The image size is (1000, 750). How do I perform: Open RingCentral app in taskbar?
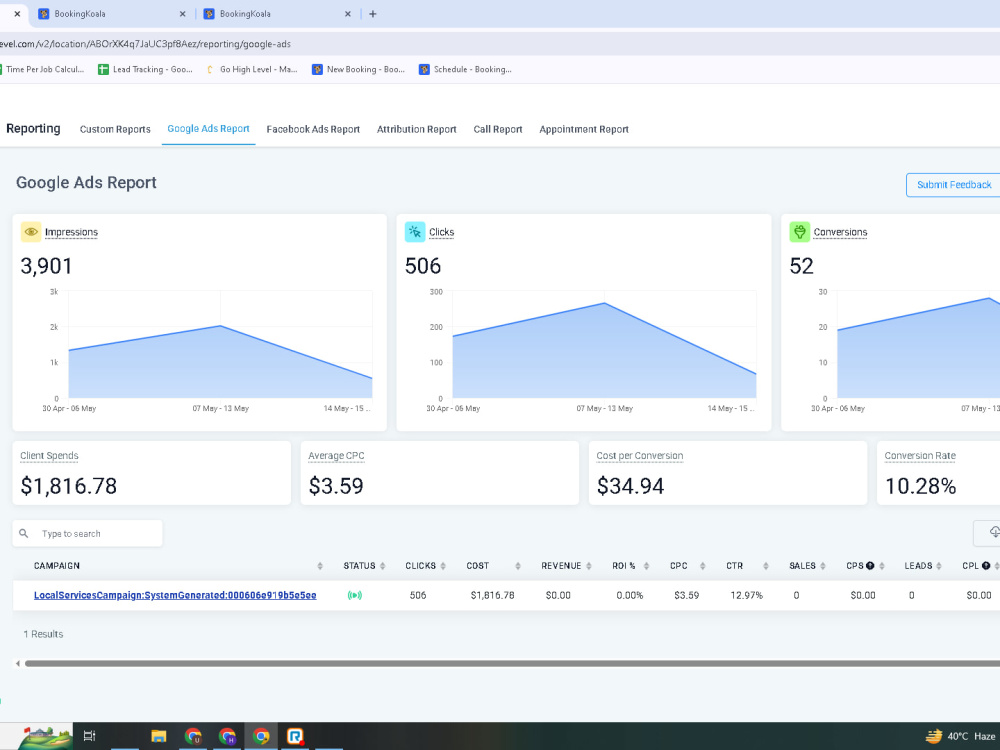click(295, 736)
